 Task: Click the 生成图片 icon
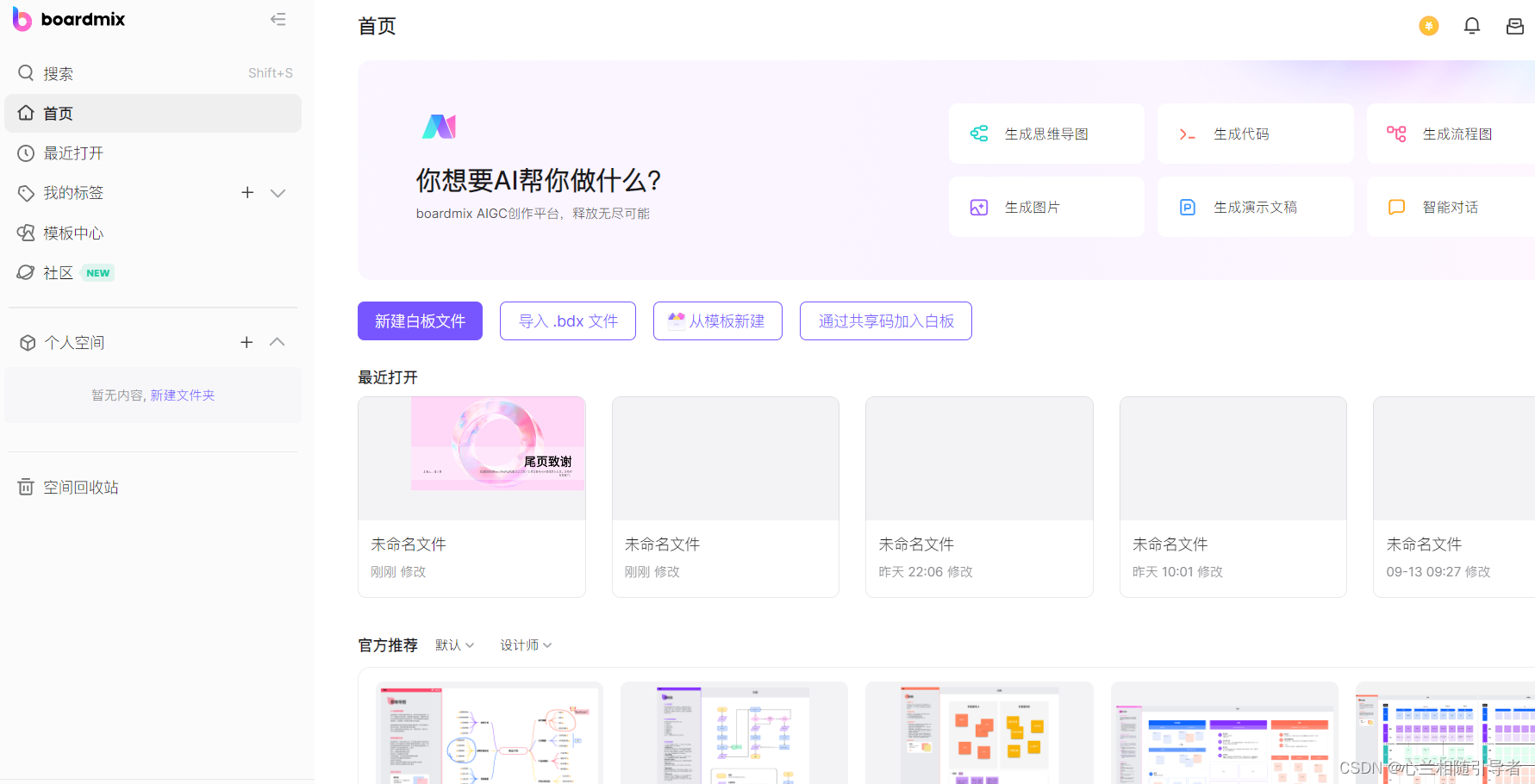click(979, 207)
